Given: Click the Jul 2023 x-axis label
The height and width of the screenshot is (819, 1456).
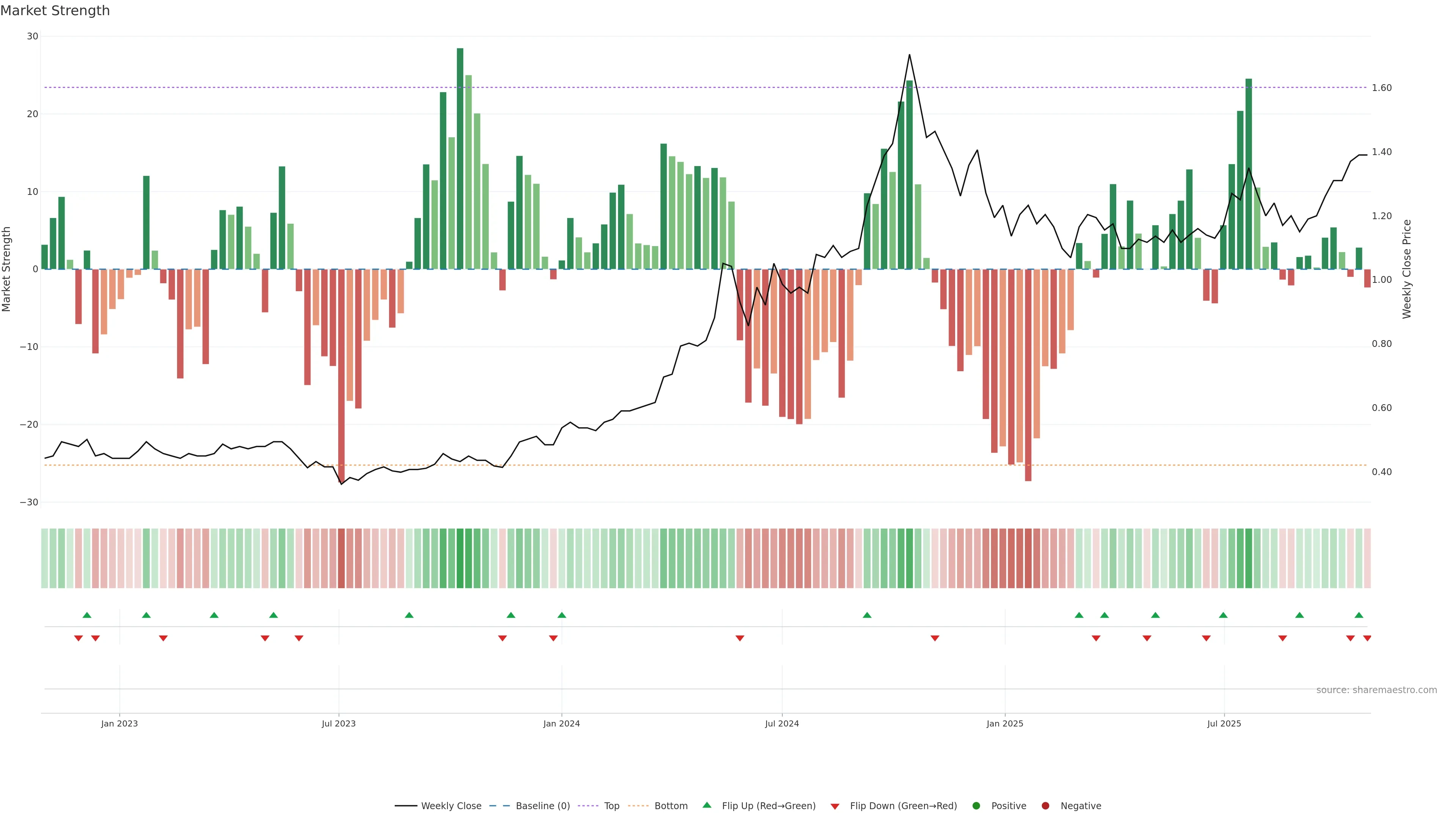Looking at the screenshot, I should pos(339,723).
